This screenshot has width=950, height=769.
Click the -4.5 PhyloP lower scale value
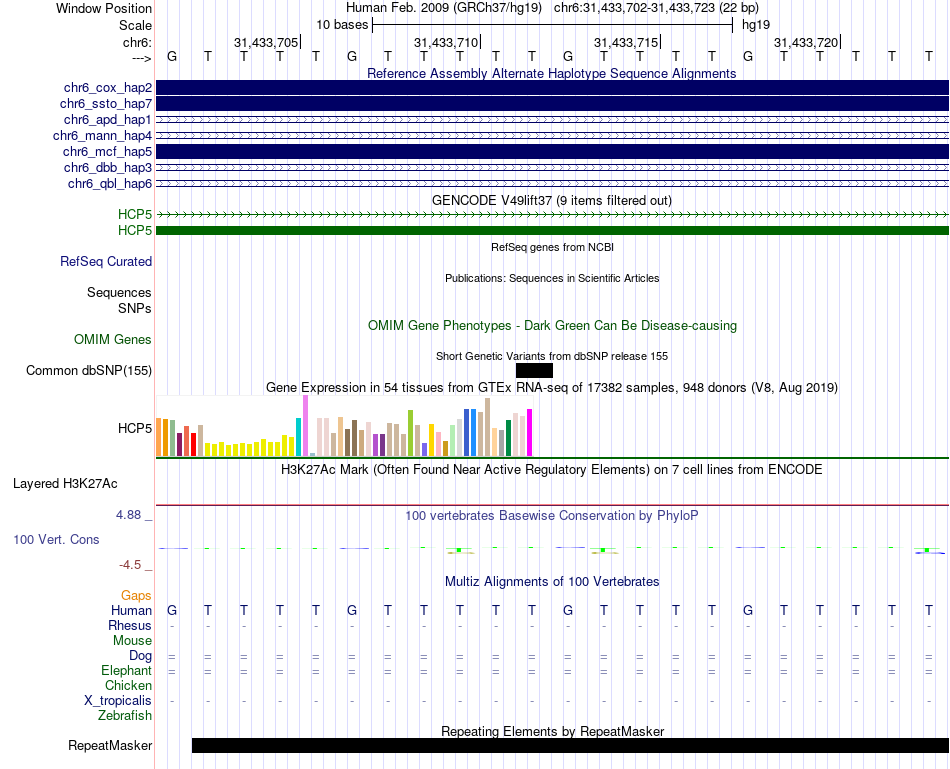(x=130, y=565)
